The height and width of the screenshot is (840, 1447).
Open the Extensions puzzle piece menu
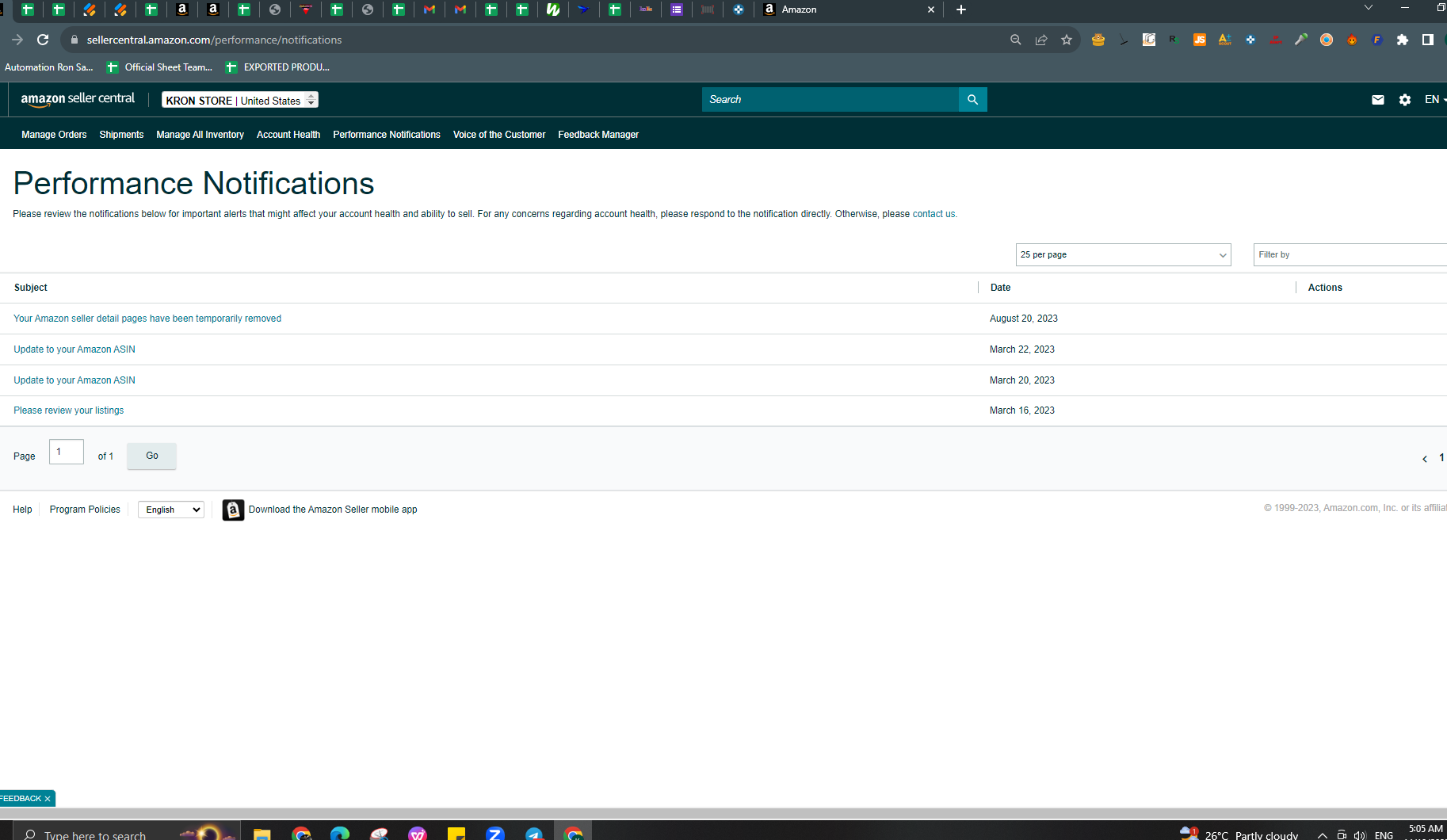tap(1403, 40)
